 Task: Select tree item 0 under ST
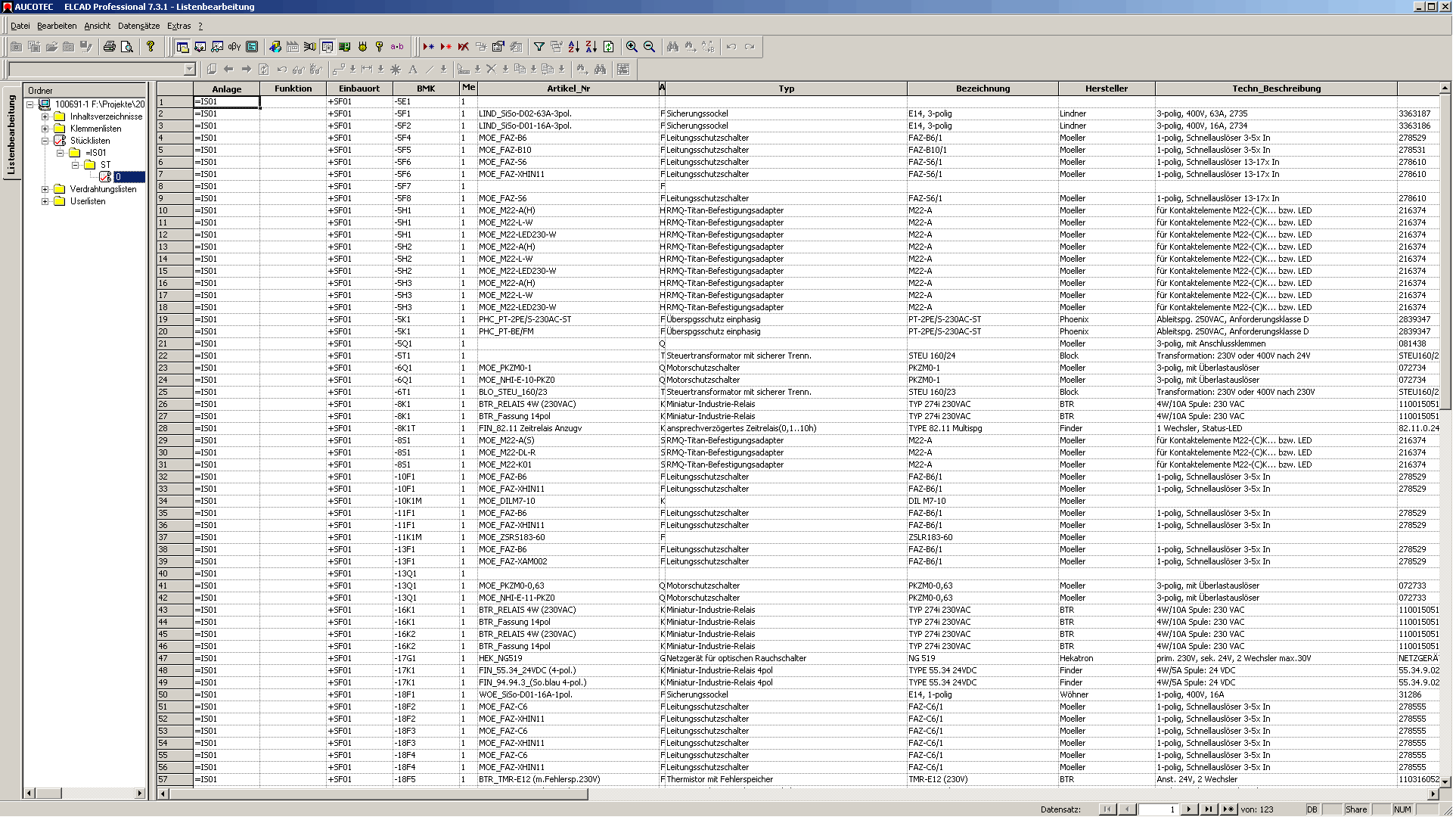[x=129, y=177]
